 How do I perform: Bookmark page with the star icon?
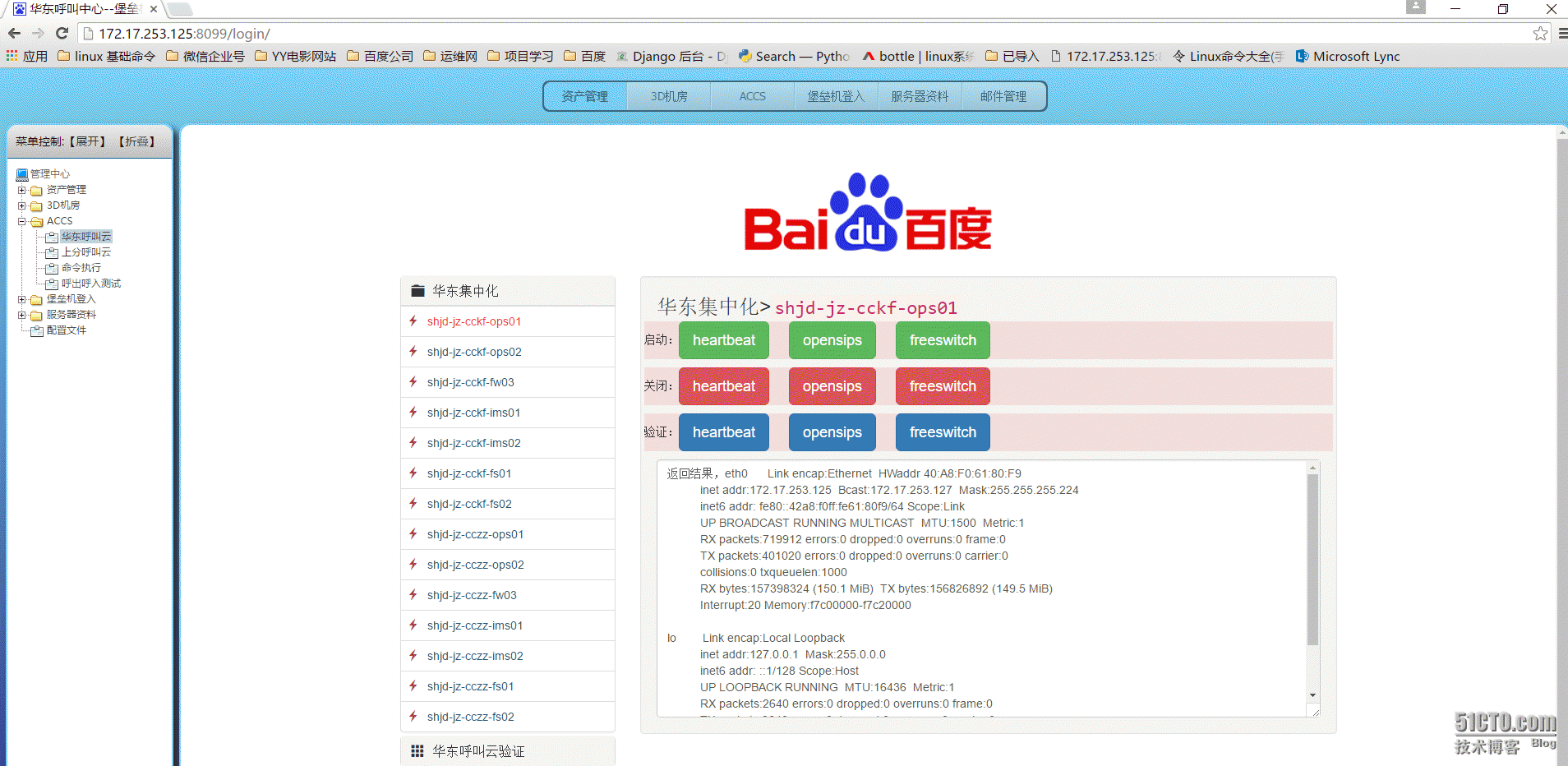tap(1540, 34)
